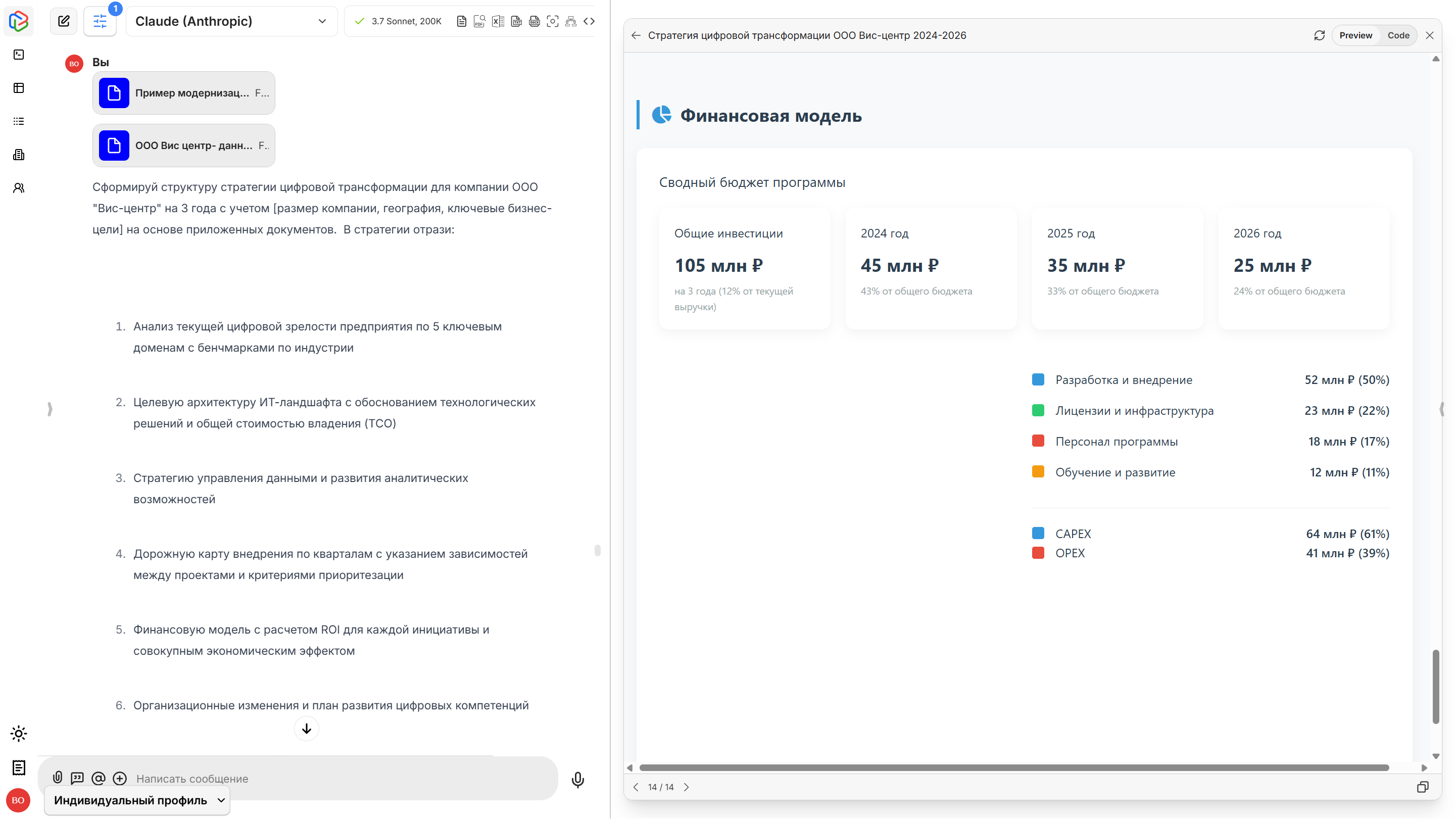
Task: Toggle light theme with the sun icon
Action: [19, 734]
